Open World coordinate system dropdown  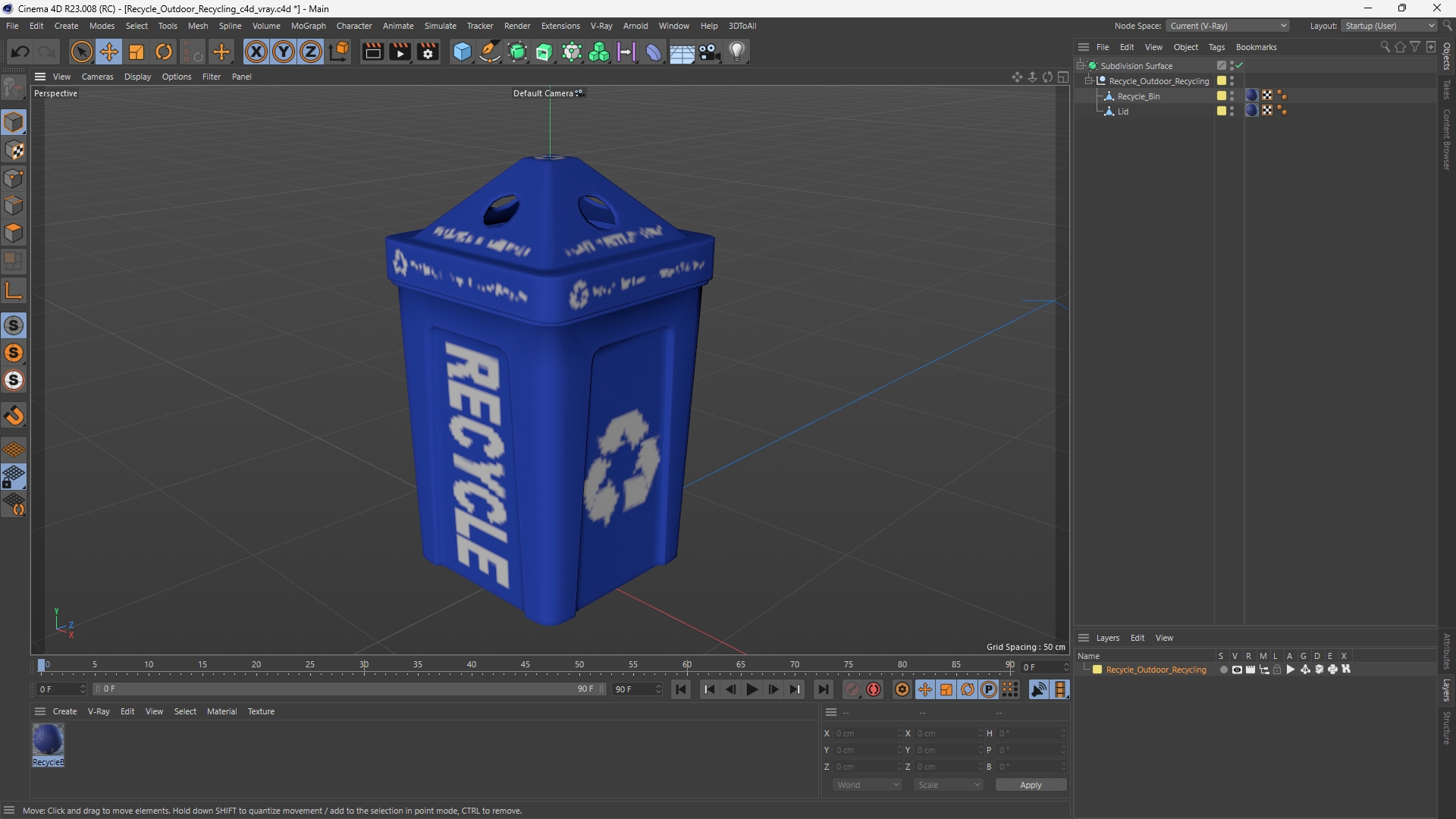(x=867, y=785)
